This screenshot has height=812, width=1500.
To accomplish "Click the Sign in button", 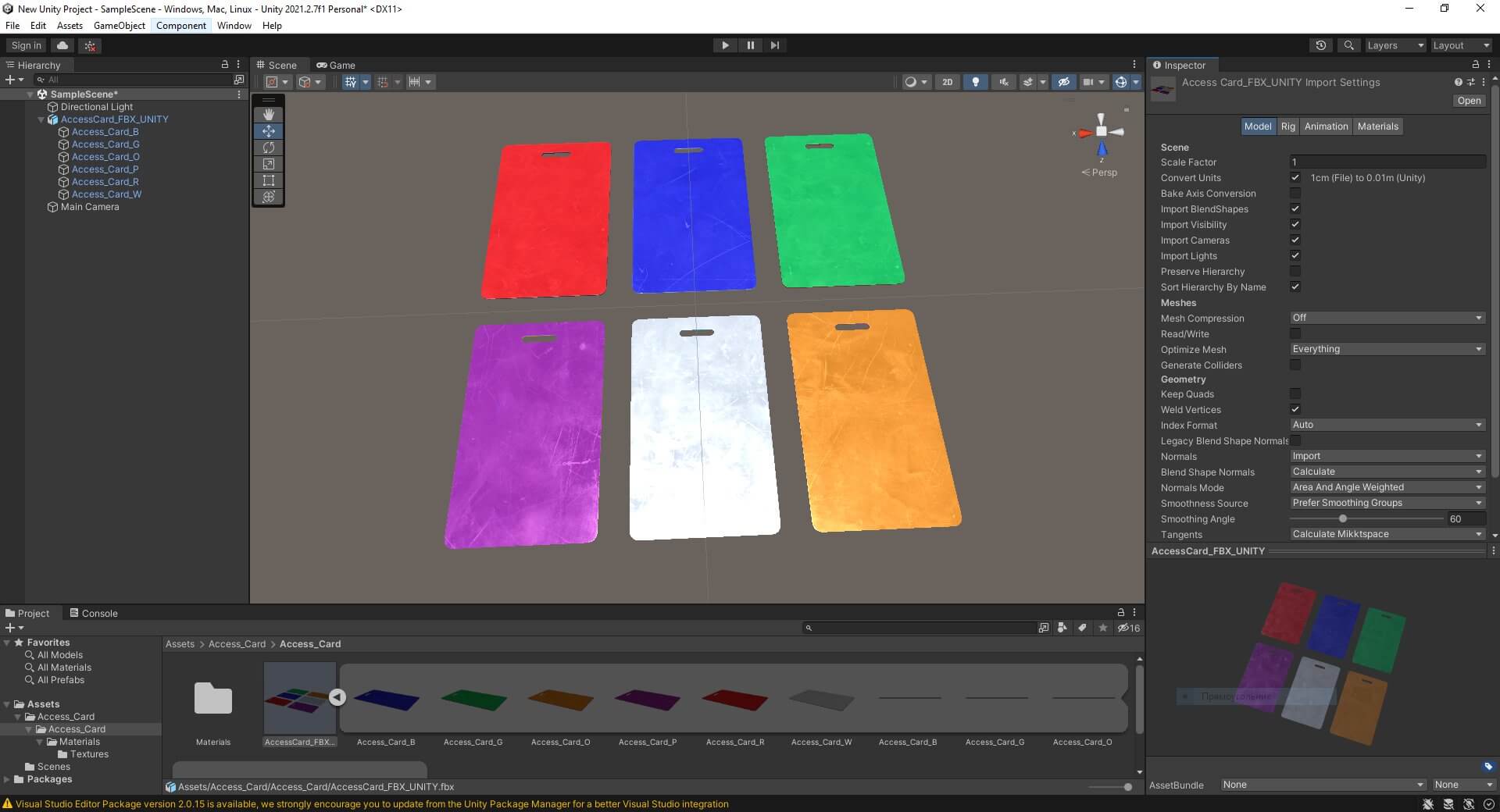I will coord(27,45).
